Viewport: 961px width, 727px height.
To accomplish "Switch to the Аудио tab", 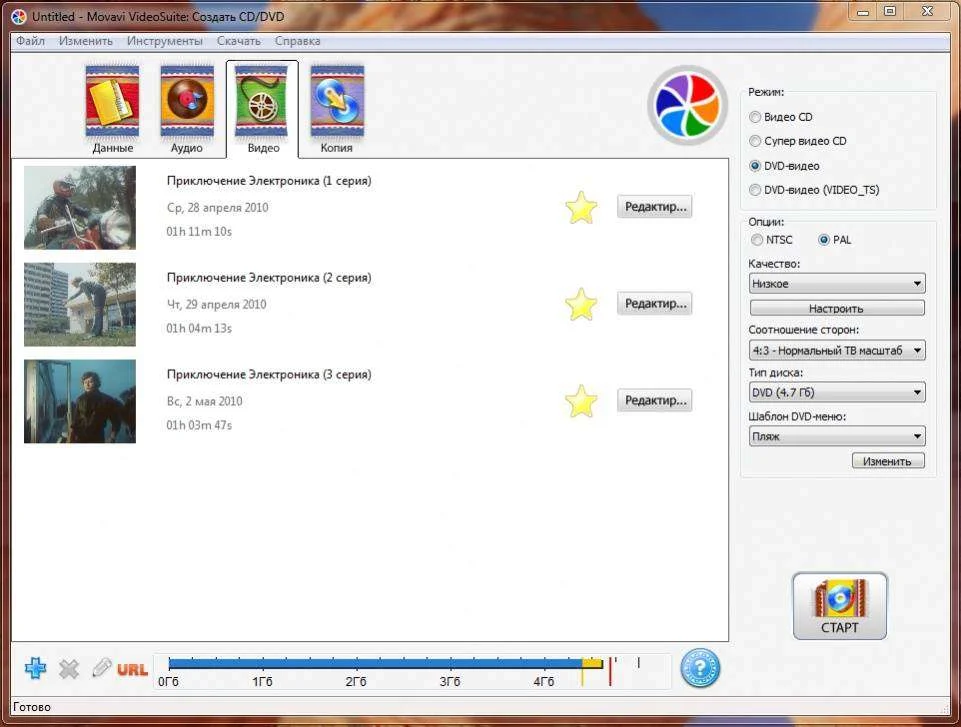I will pos(187,109).
